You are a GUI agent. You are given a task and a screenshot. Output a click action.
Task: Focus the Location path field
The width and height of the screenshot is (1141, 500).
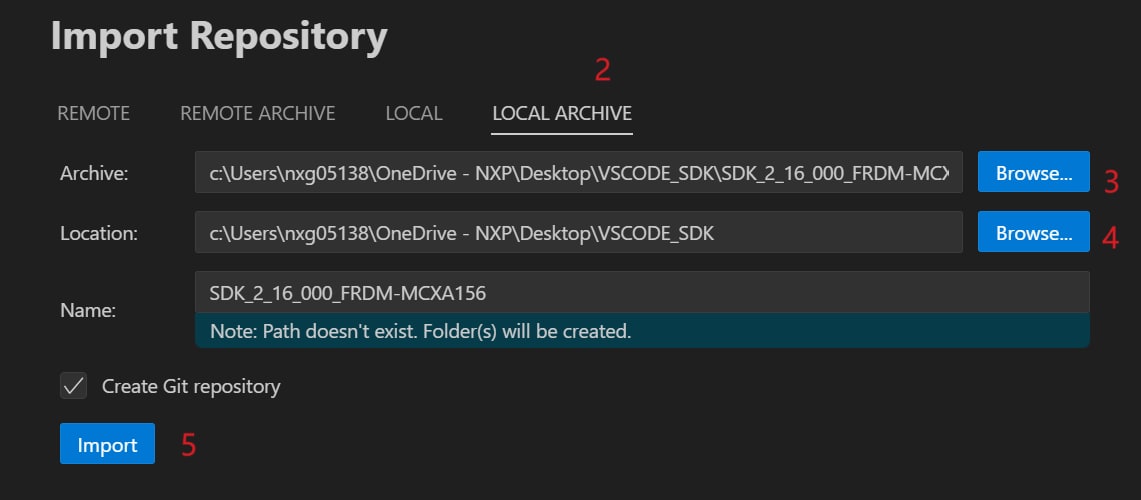(x=578, y=232)
